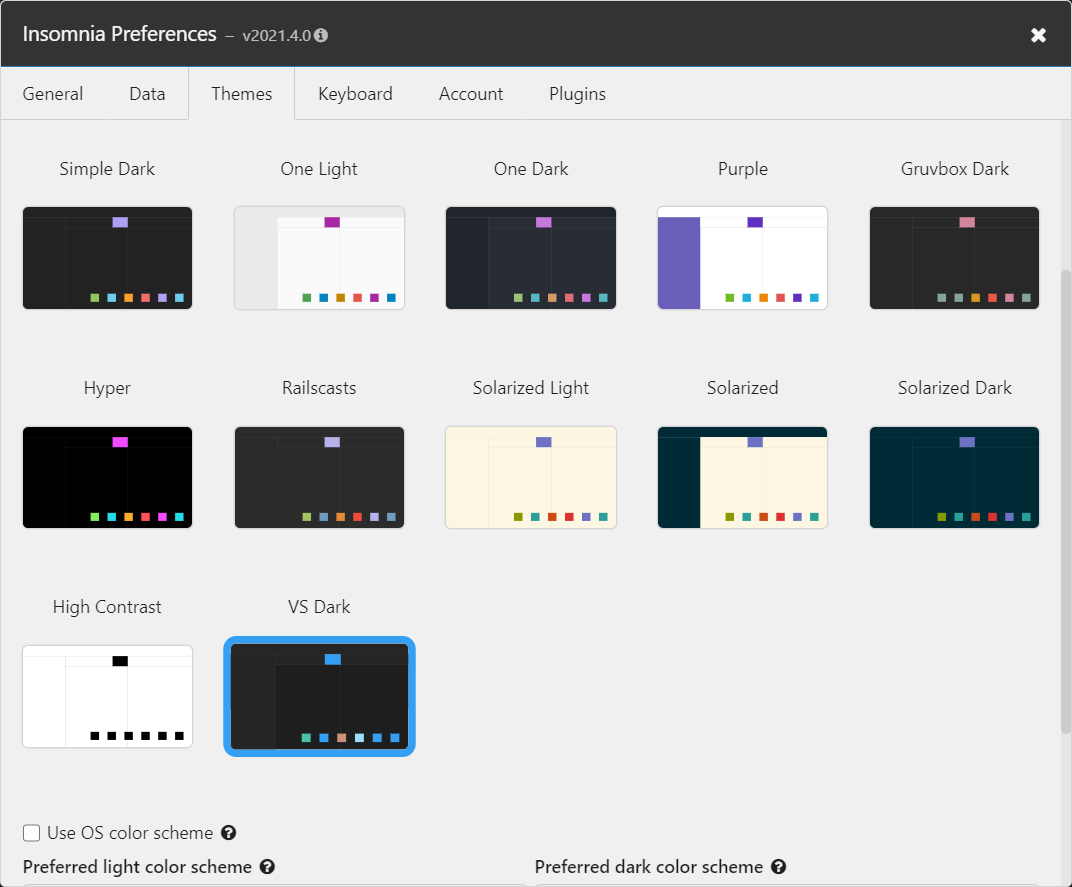
Task: Click the version info icon beside v2021.4.0
Action: 321,35
